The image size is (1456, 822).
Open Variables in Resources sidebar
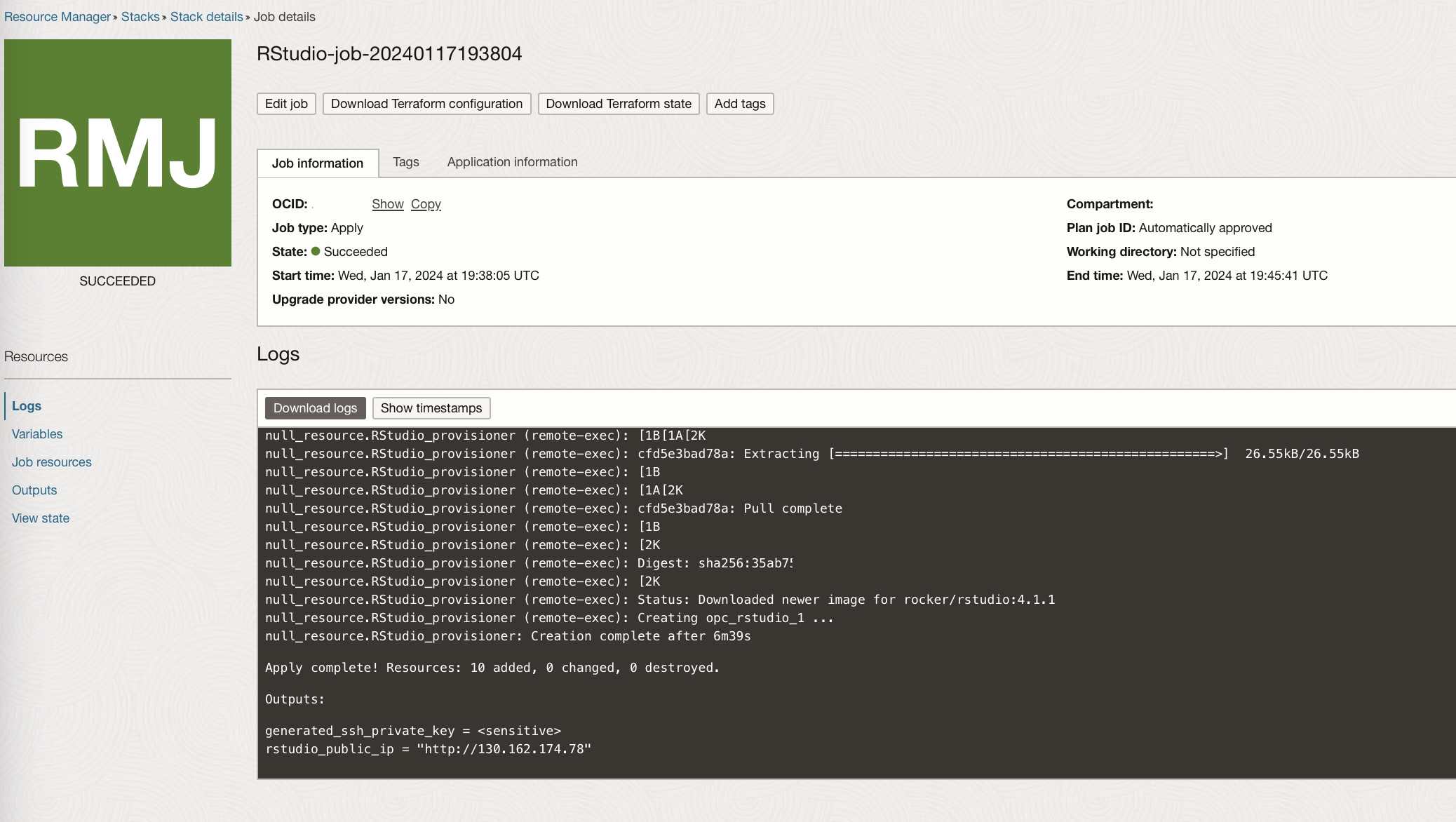point(37,434)
